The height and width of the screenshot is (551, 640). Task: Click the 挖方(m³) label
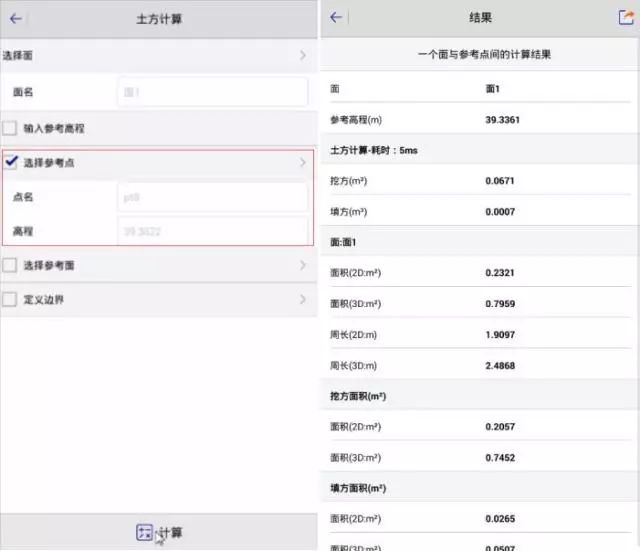[348, 181]
